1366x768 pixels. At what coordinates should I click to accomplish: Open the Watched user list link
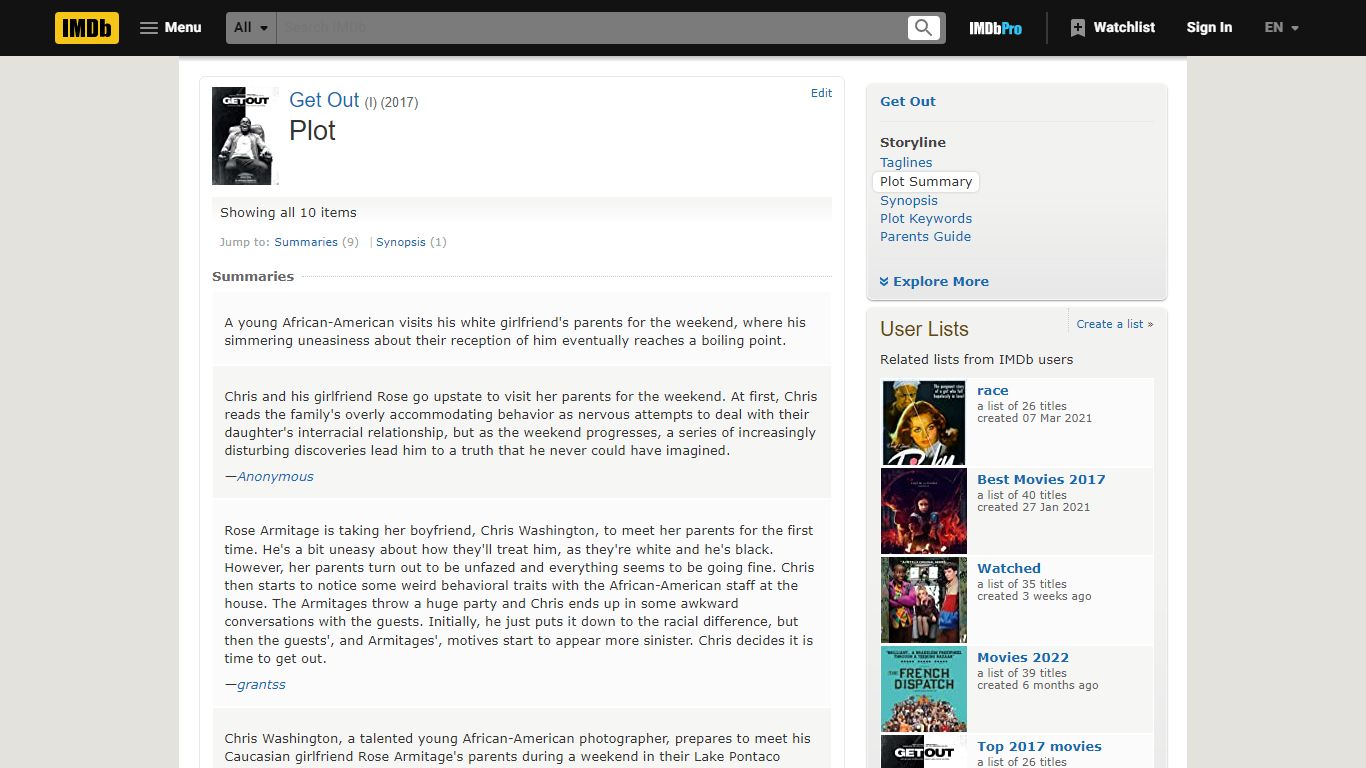tap(1009, 569)
